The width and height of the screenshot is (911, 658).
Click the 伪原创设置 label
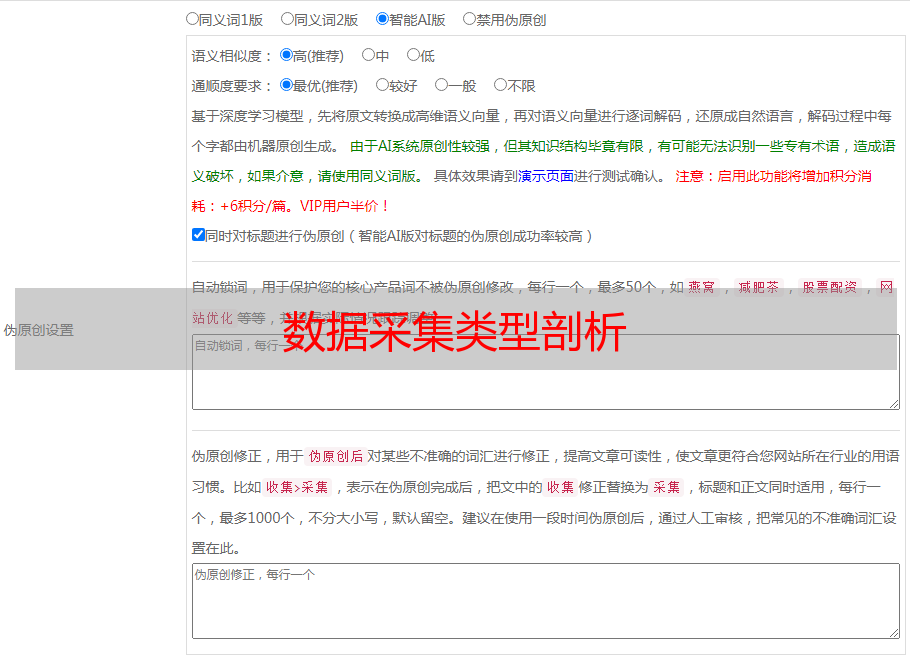(x=38, y=330)
